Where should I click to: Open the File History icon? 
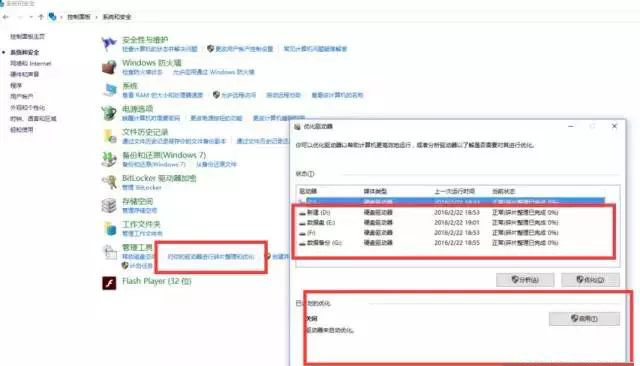pos(109,136)
